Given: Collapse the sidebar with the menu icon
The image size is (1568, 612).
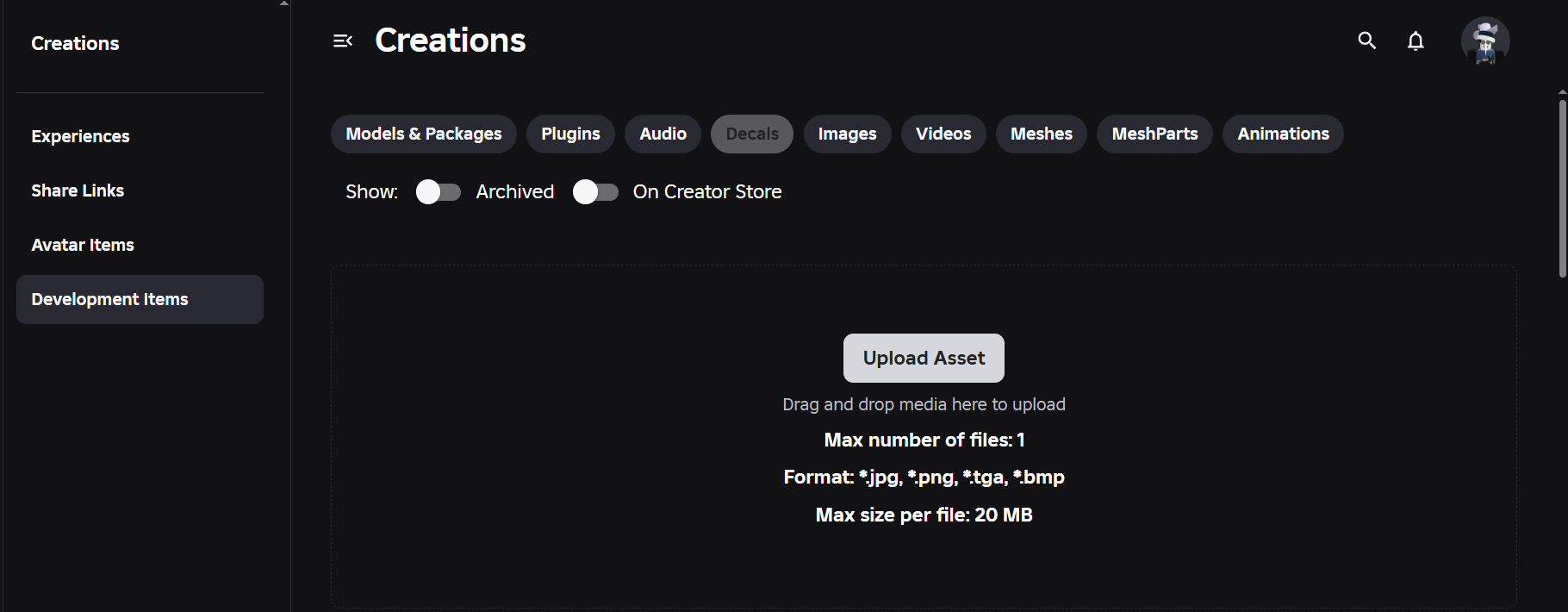Looking at the screenshot, I should tap(343, 41).
